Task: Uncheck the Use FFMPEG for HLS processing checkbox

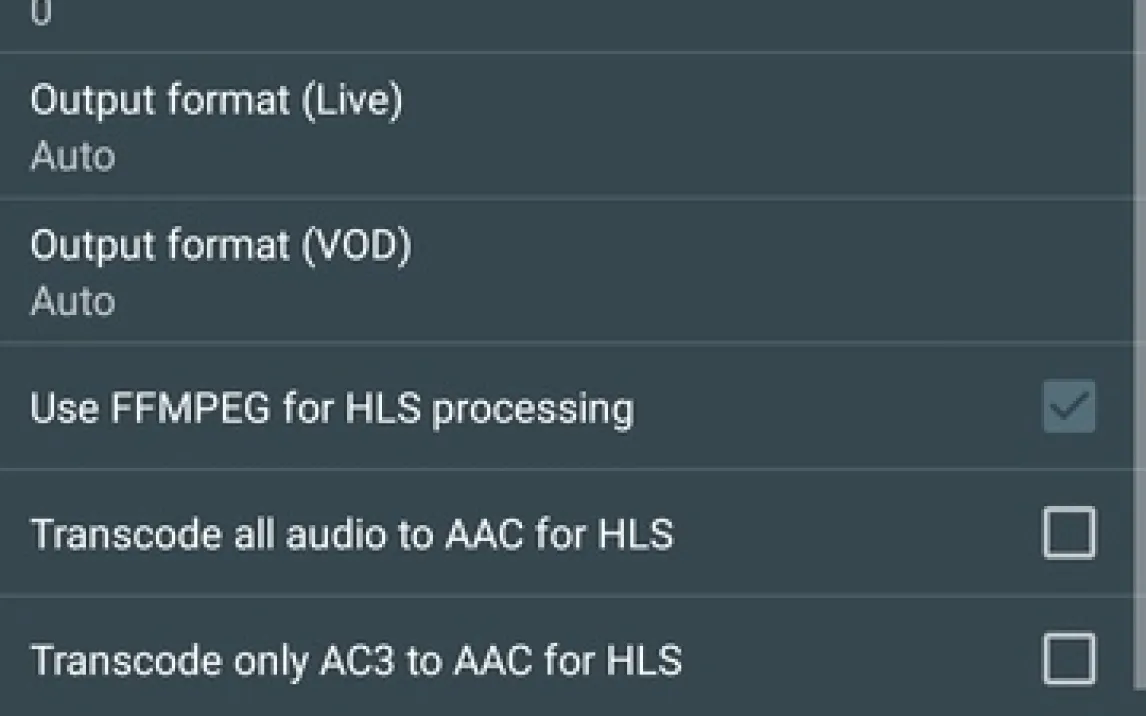Action: click(x=1069, y=407)
